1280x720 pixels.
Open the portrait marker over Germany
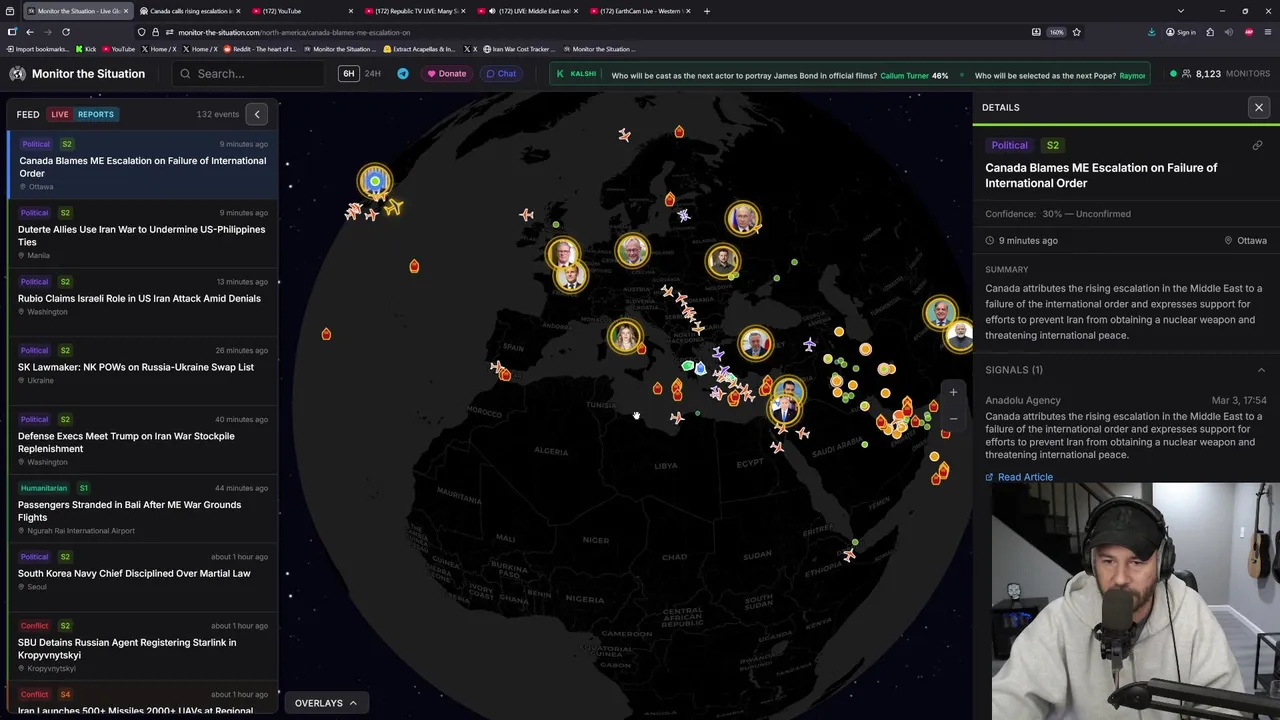(632, 250)
